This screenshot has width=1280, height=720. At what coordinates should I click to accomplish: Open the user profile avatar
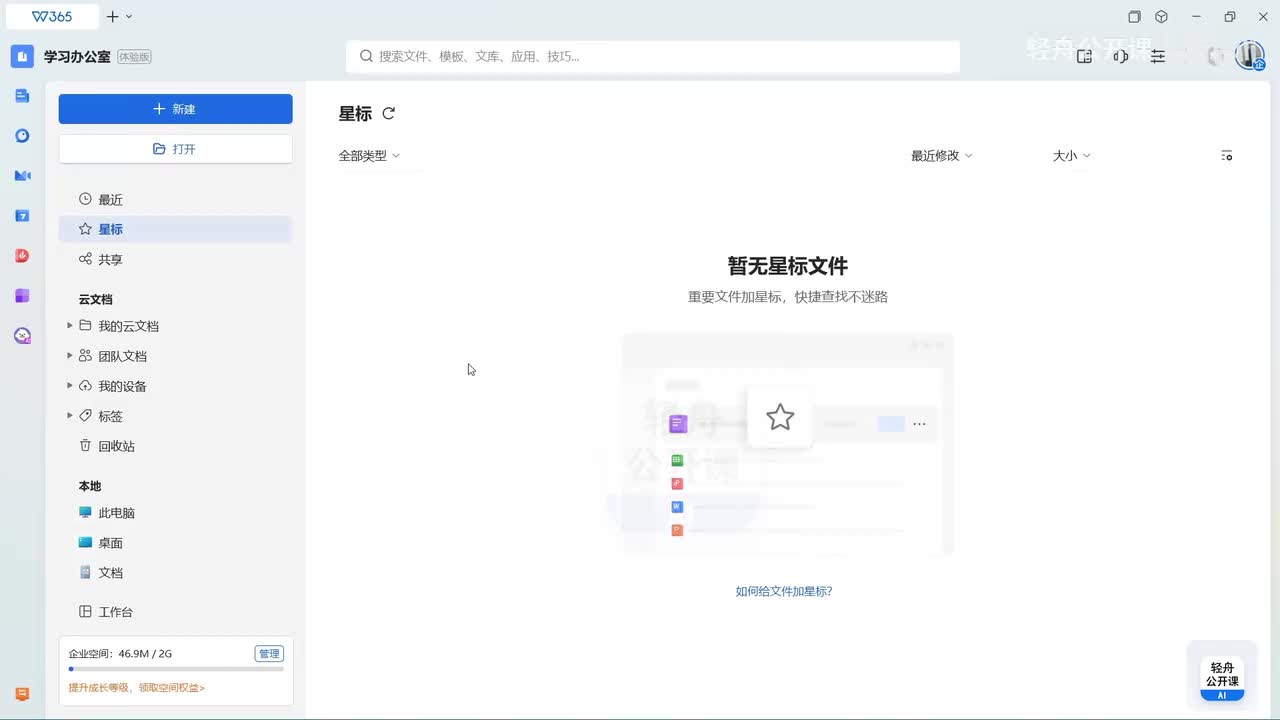pyautogui.click(x=1250, y=55)
